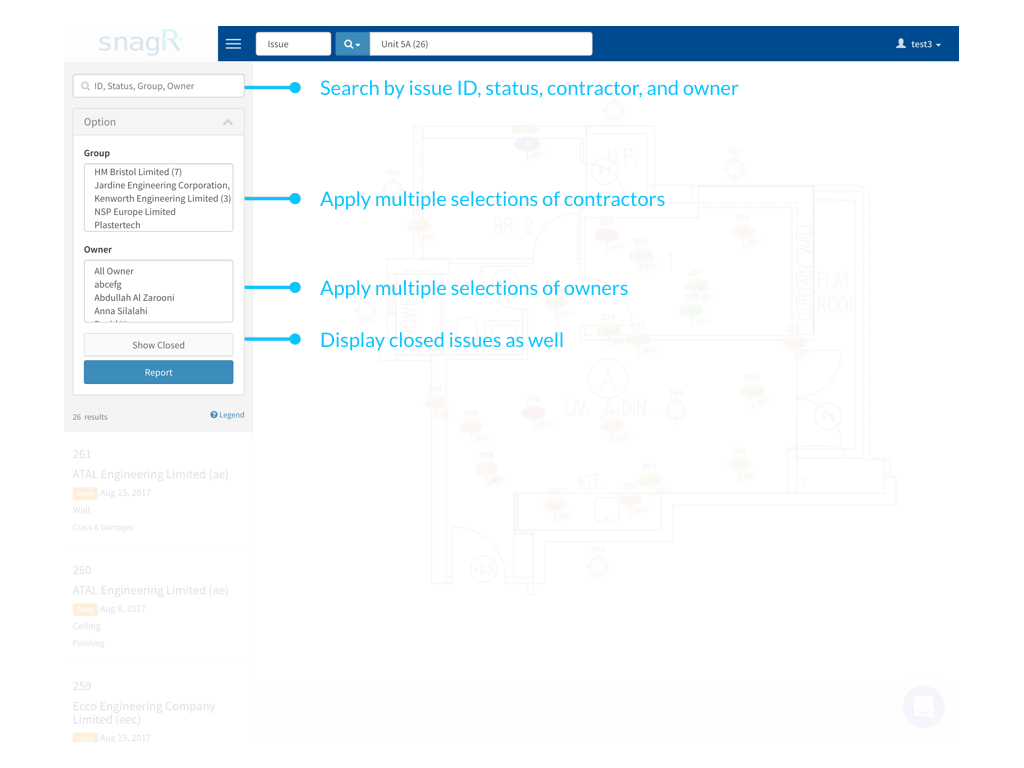Click the Unit 5A (26) search box
This screenshot has height=768, width=1024.
pos(481,44)
